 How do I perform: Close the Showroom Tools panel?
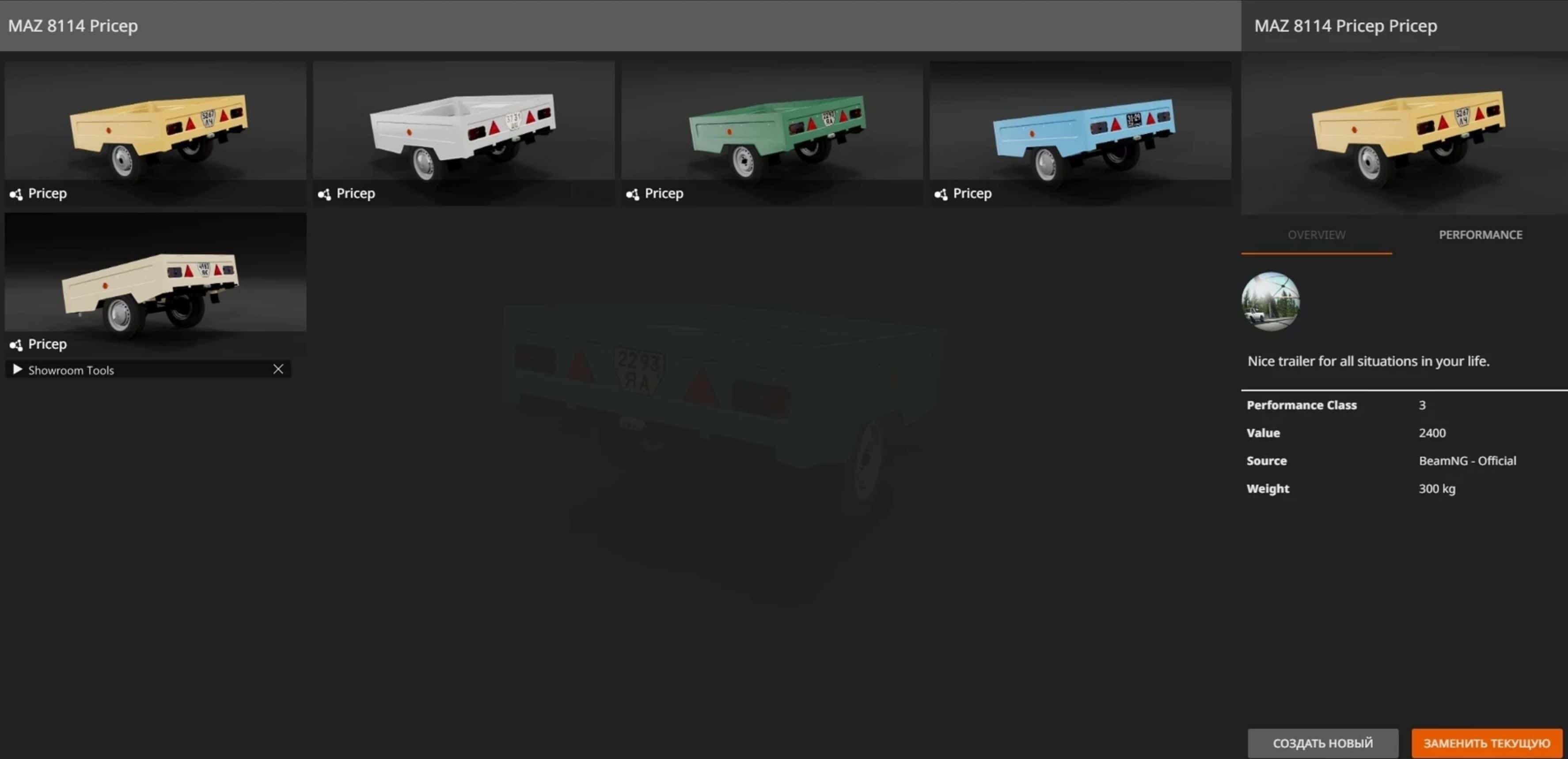278,369
